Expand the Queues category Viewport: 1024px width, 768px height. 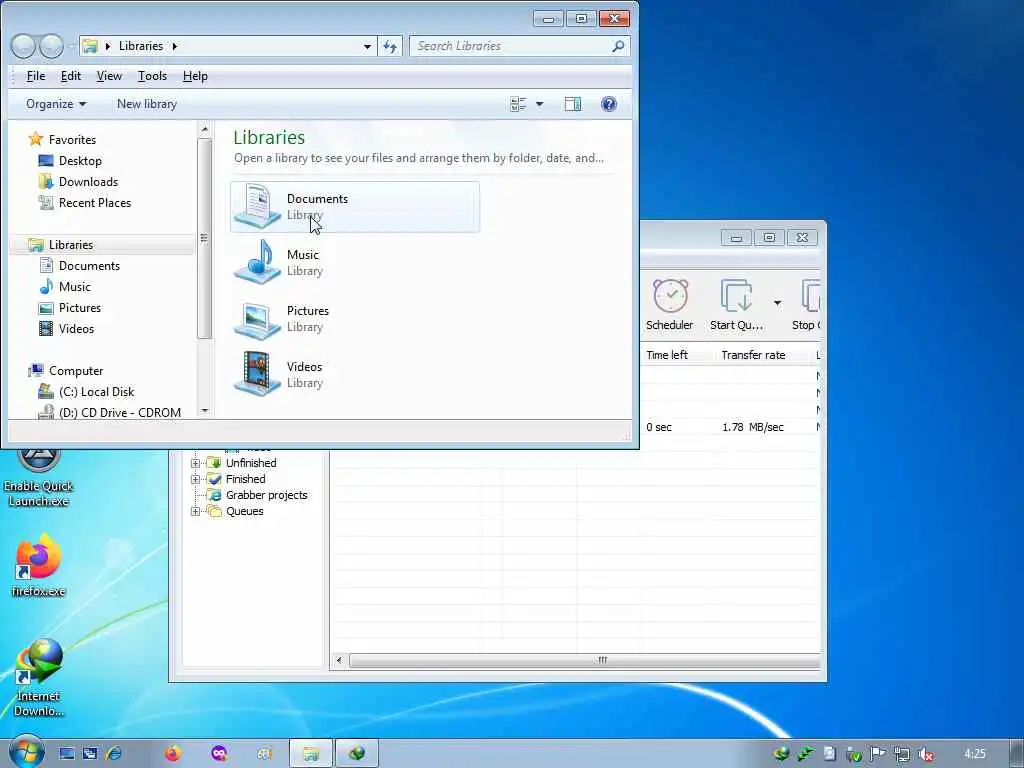(x=195, y=511)
